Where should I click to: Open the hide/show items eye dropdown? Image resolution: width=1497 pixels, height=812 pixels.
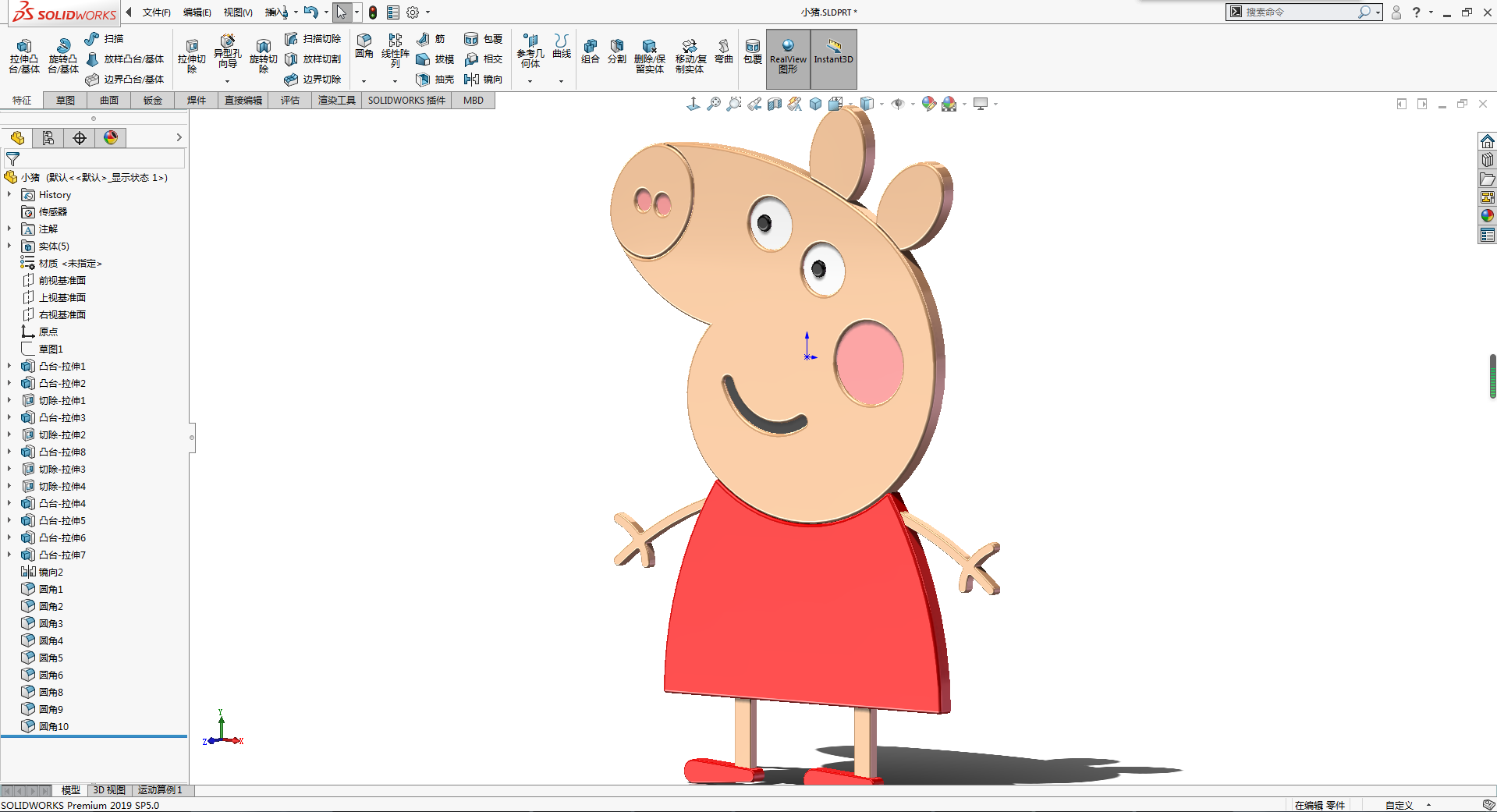(913, 104)
